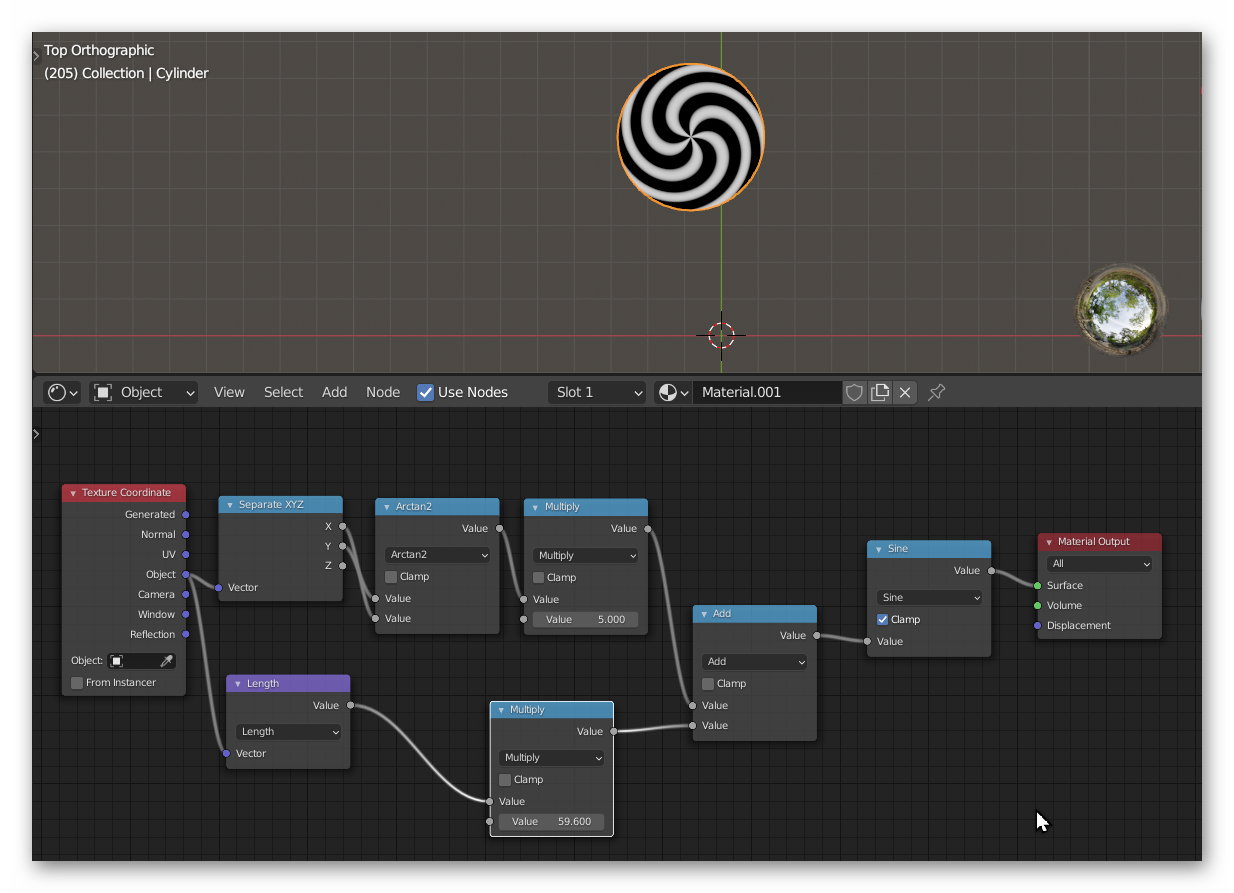Screen dimensions: 1234x893
Task: Open the material browse icon dropdown
Action: [673, 392]
